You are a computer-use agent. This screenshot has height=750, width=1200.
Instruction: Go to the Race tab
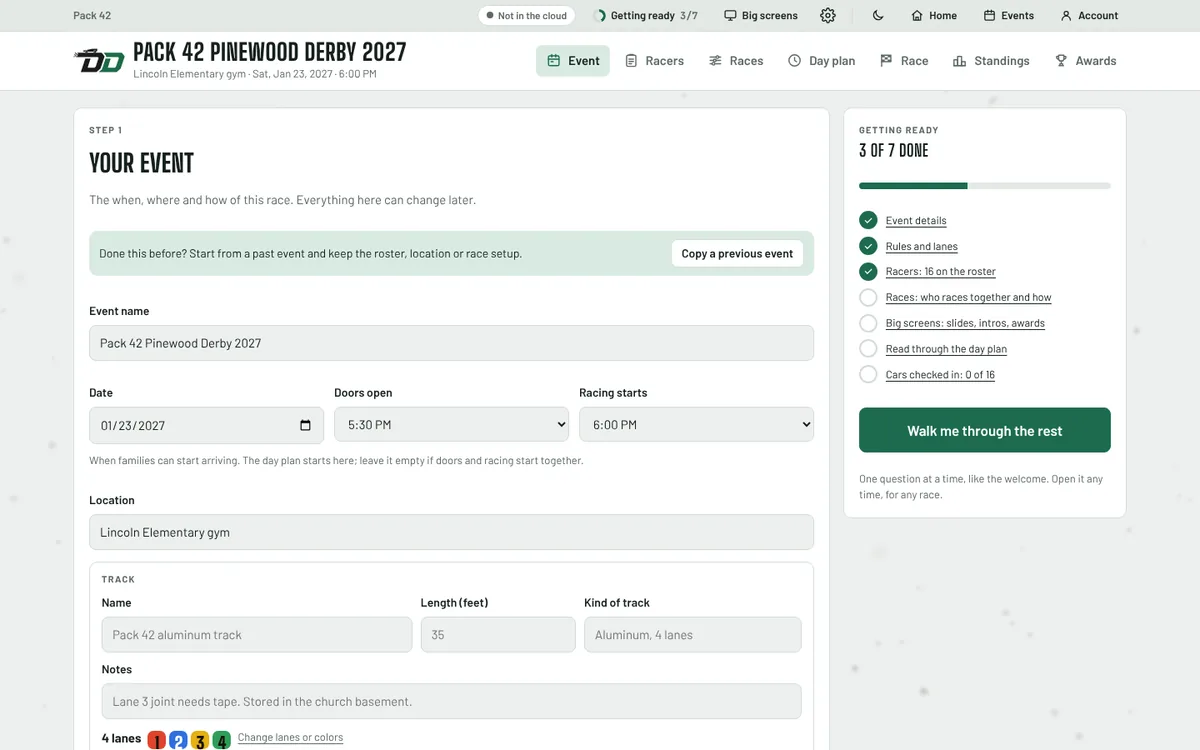coord(904,61)
